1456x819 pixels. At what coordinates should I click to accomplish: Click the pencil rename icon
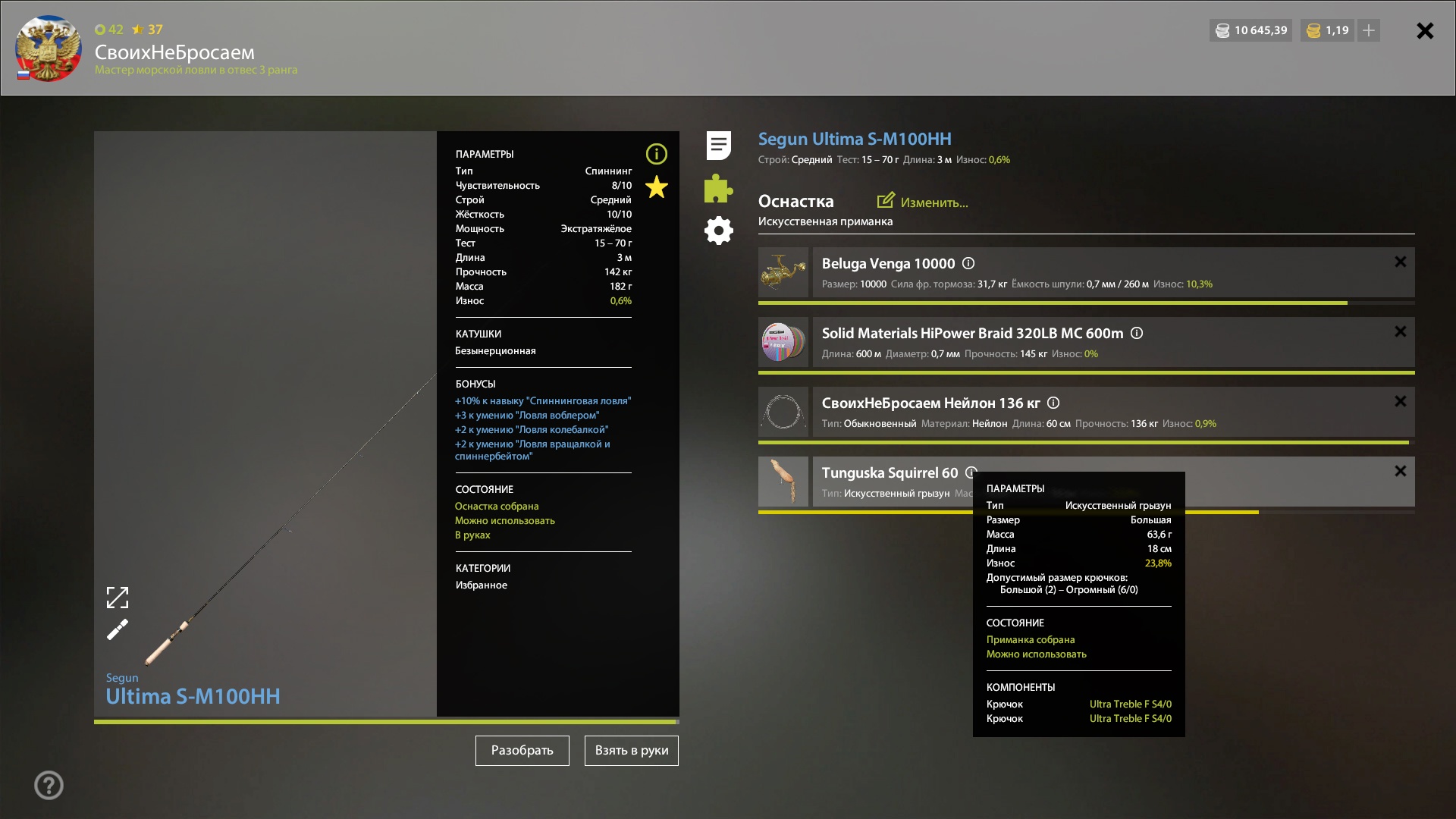click(118, 629)
